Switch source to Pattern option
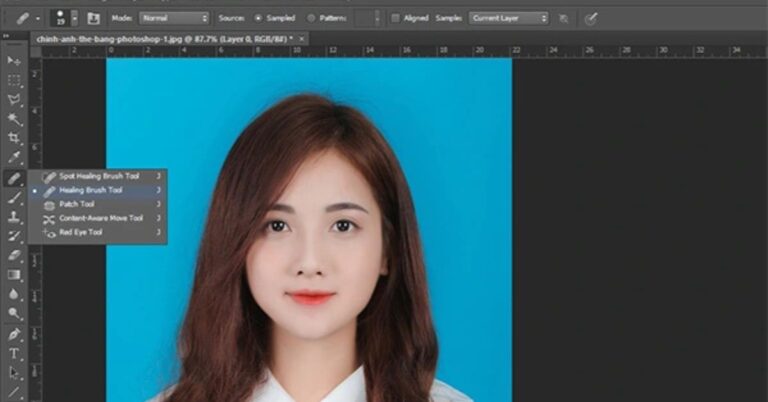The width and height of the screenshot is (768, 402). [x=311, y=18]
